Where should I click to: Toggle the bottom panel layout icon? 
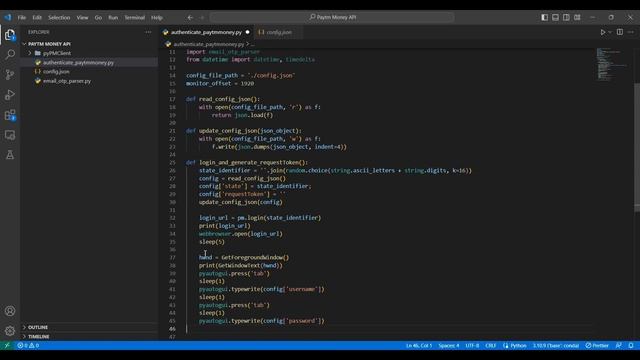[x=556, y=18]
